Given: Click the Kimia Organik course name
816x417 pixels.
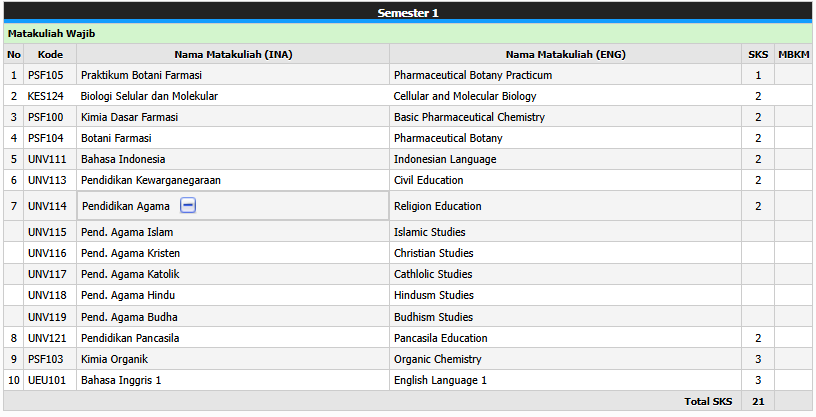Looking at the screenshot, I should (x=114, y=359).
